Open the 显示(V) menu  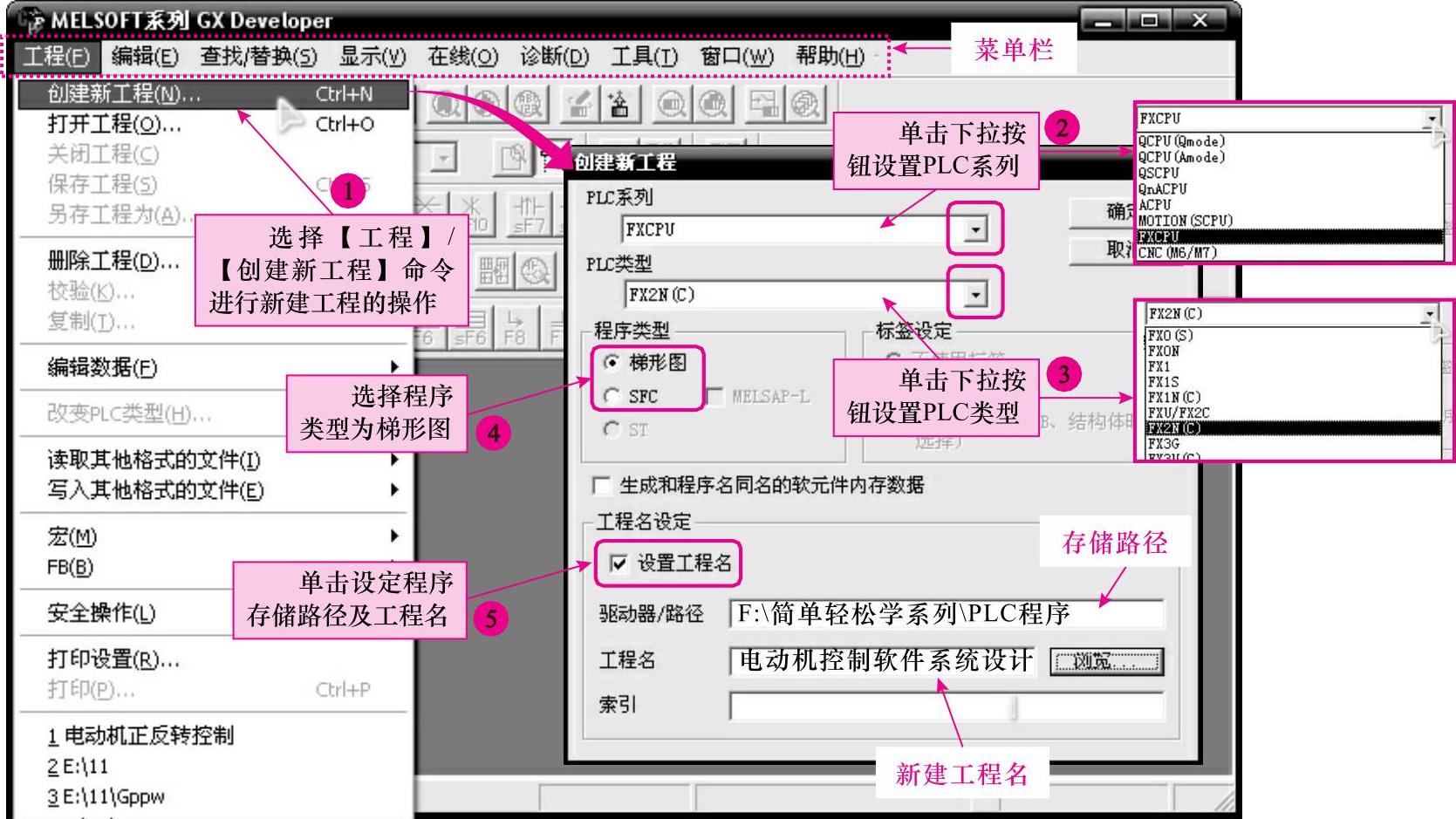coord(373,57)
